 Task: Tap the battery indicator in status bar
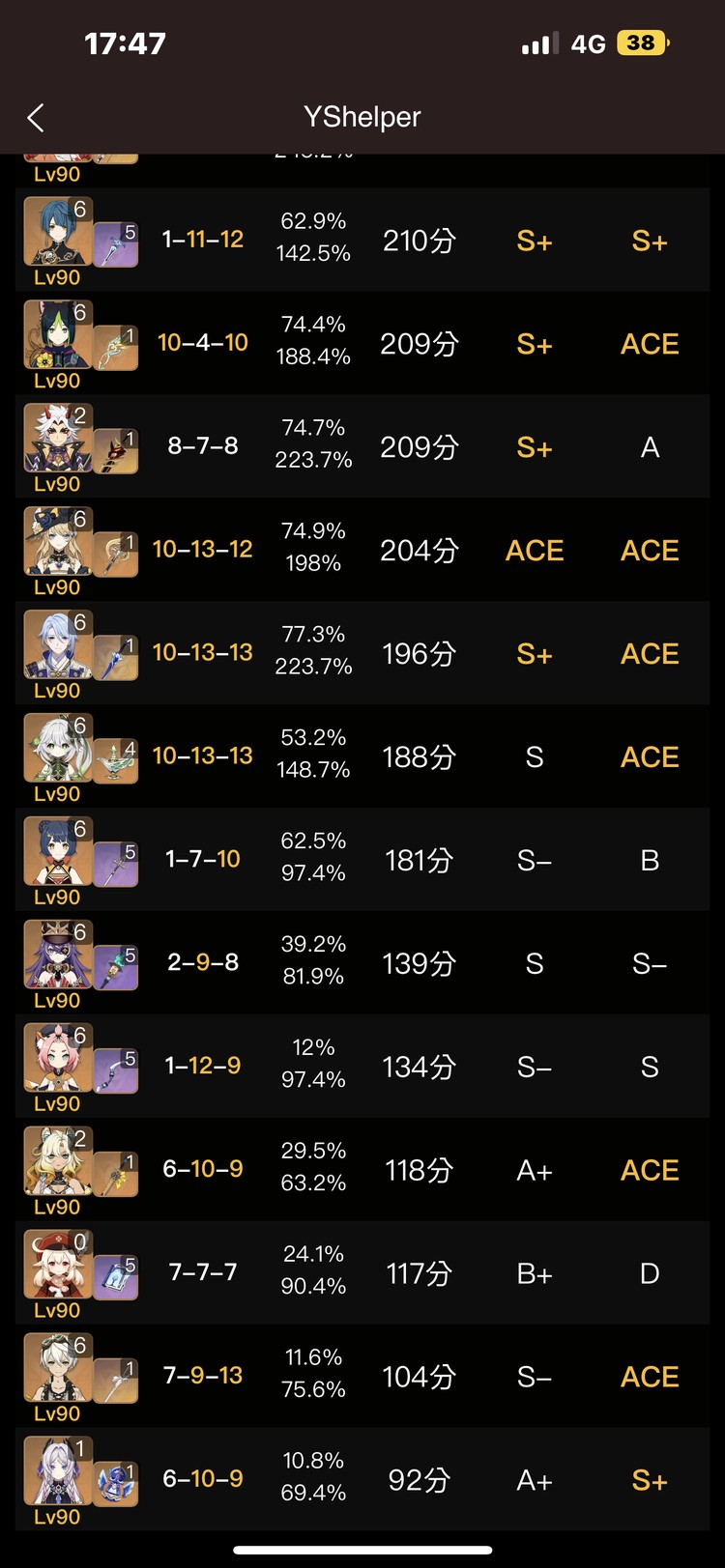point(643,43)
